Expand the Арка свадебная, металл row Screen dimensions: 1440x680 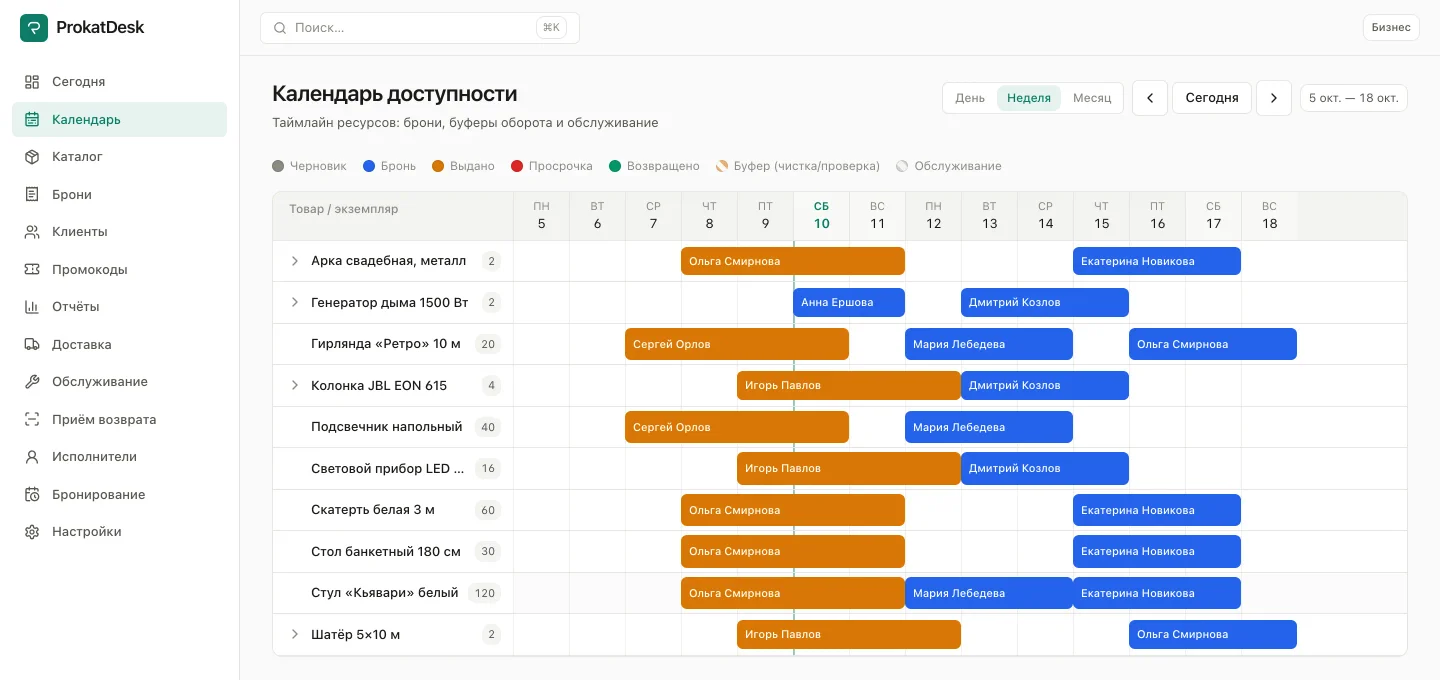pos(295,261)
